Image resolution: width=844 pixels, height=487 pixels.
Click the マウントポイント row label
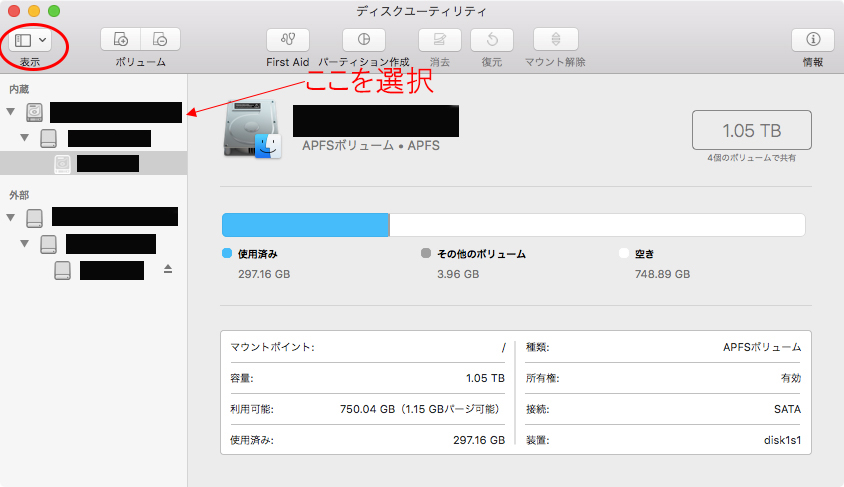point(272,347)
